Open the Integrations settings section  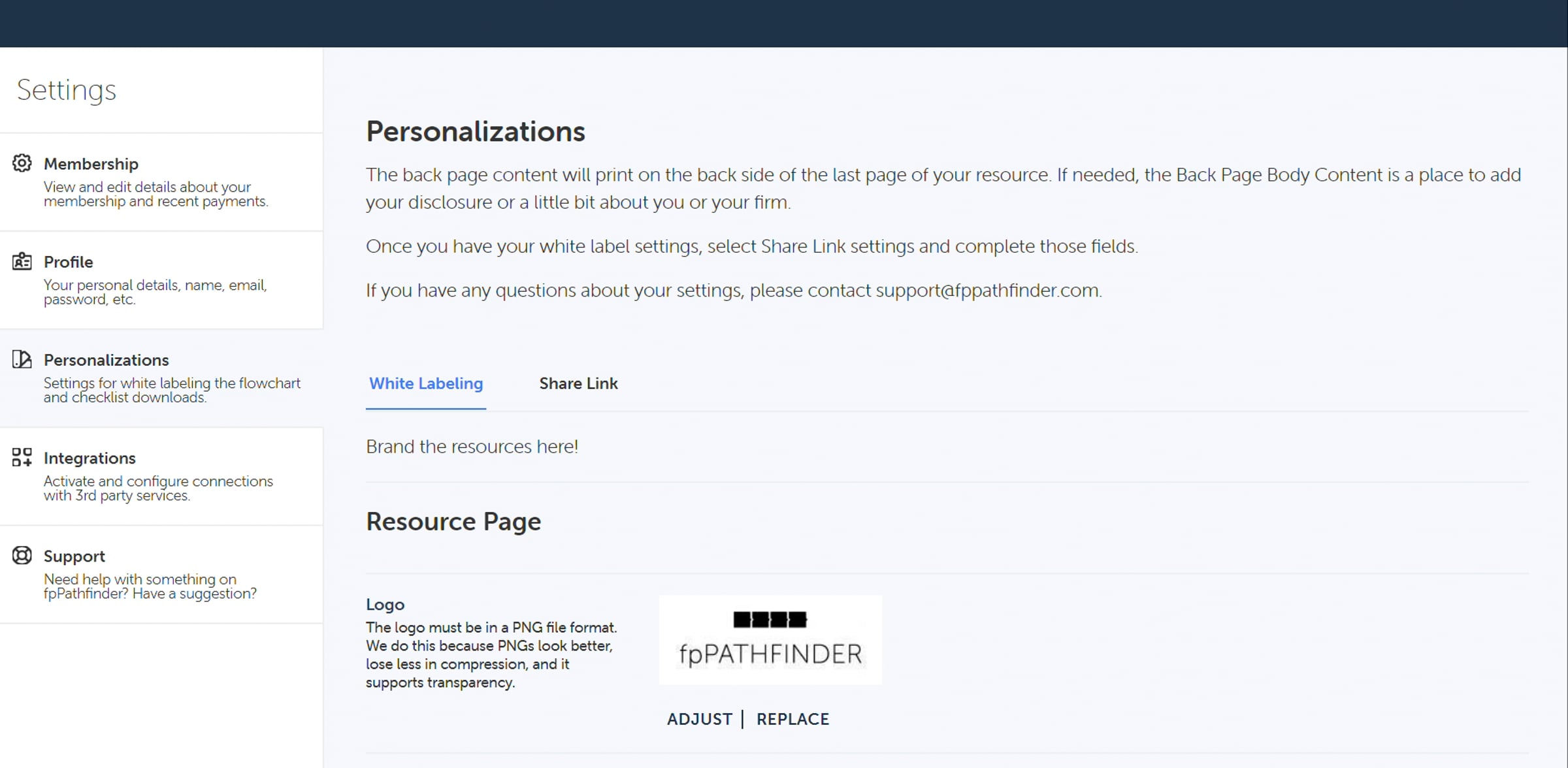161,476
